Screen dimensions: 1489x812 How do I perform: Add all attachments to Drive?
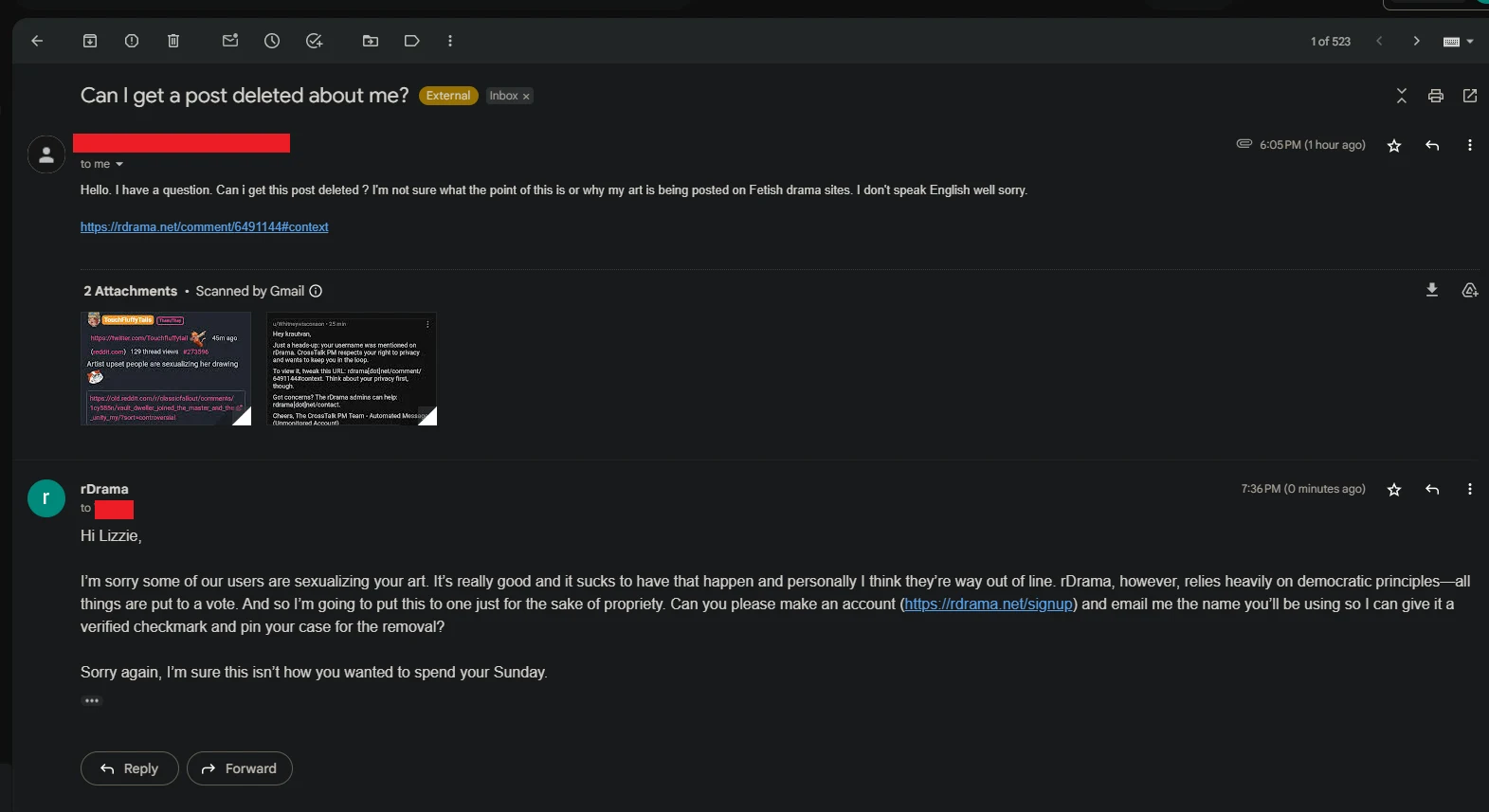(x=1470, y=290)
